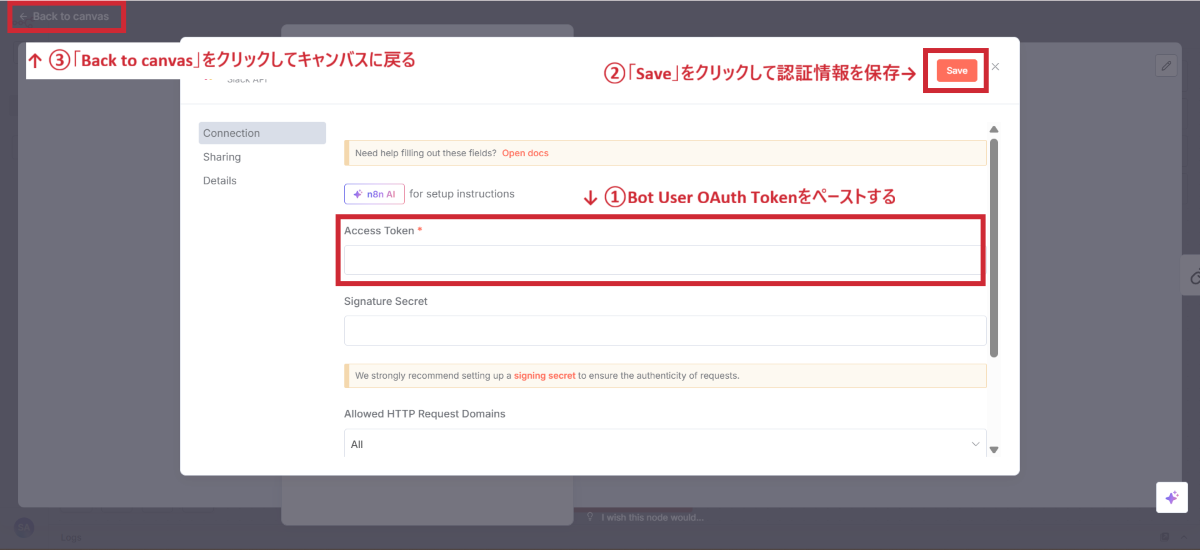Follow the 'signing secret' link
Screen dimensions: 1200x550
(x=544, y=376)
